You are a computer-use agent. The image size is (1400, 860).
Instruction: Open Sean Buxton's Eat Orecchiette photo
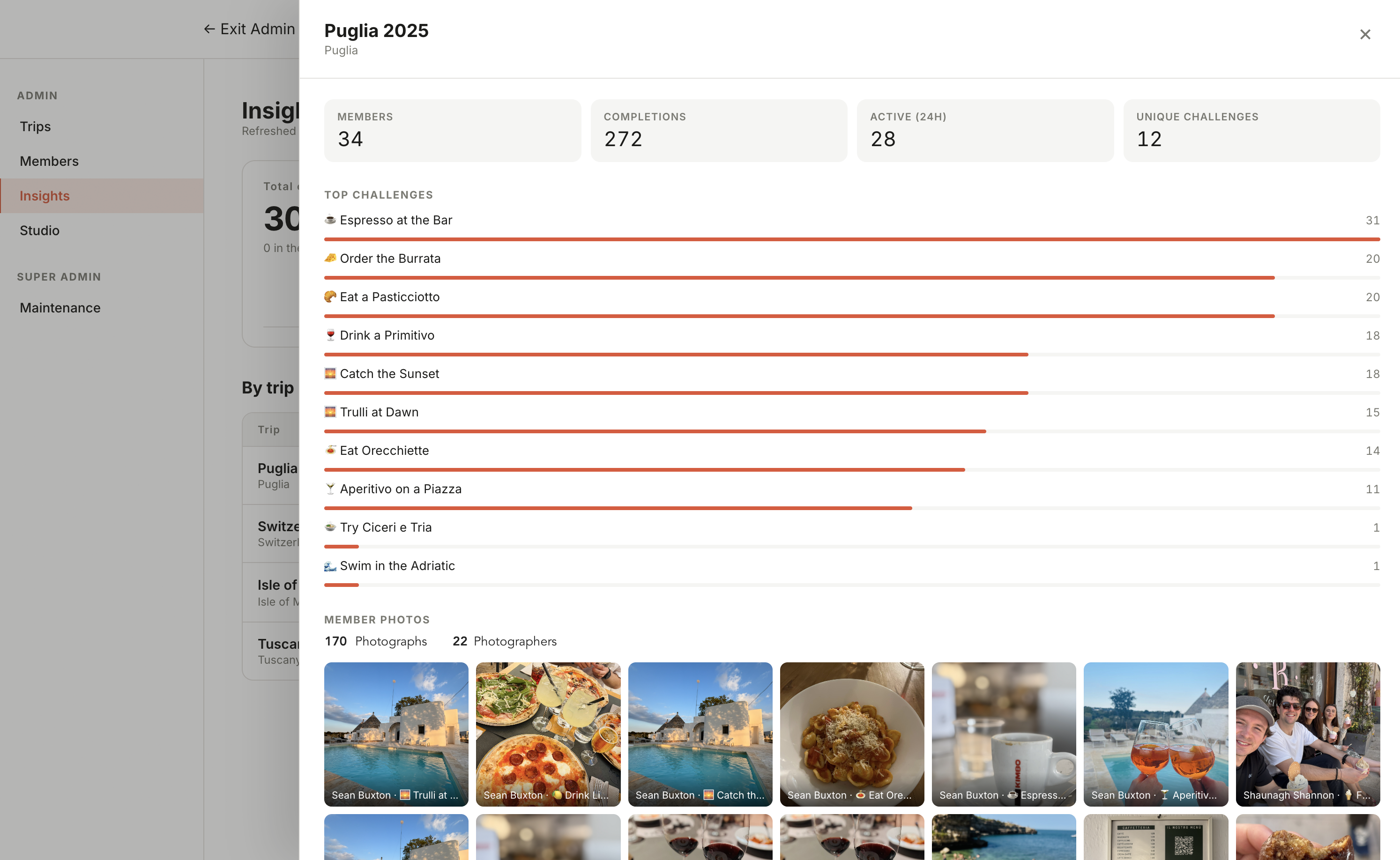pyautogui.click(x=852, y=734)
